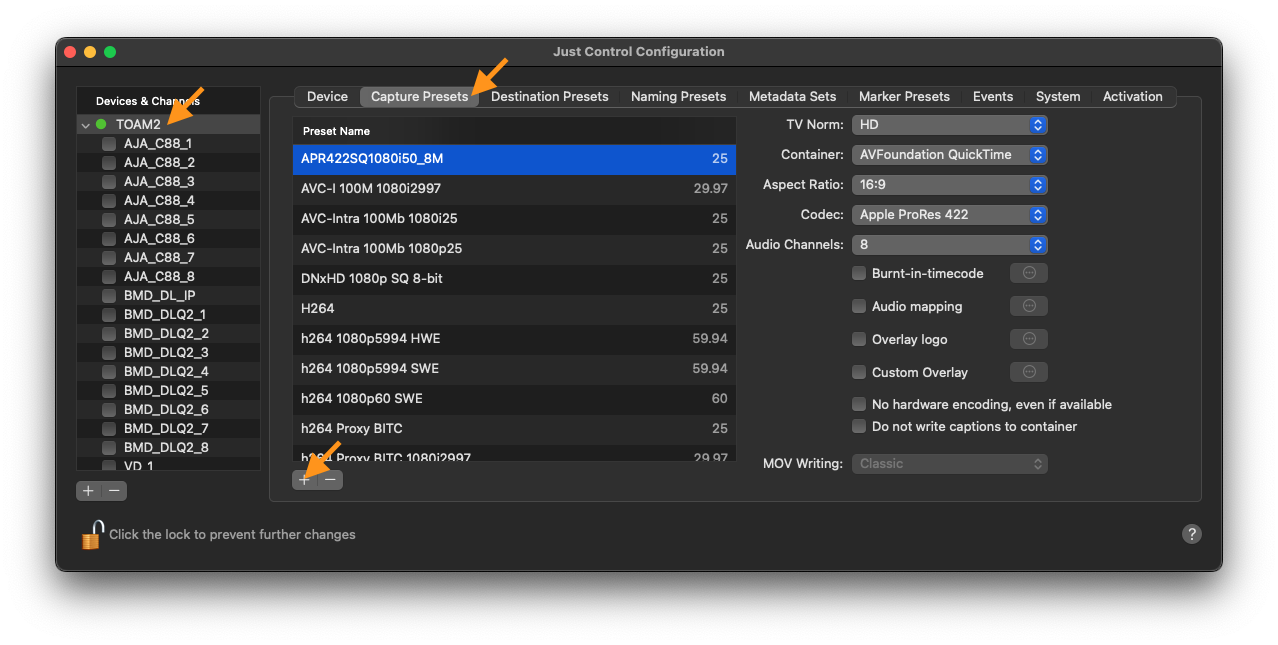Toggle the Custom Overlay checkbox
1278x645 pixels.
point(859,372)
